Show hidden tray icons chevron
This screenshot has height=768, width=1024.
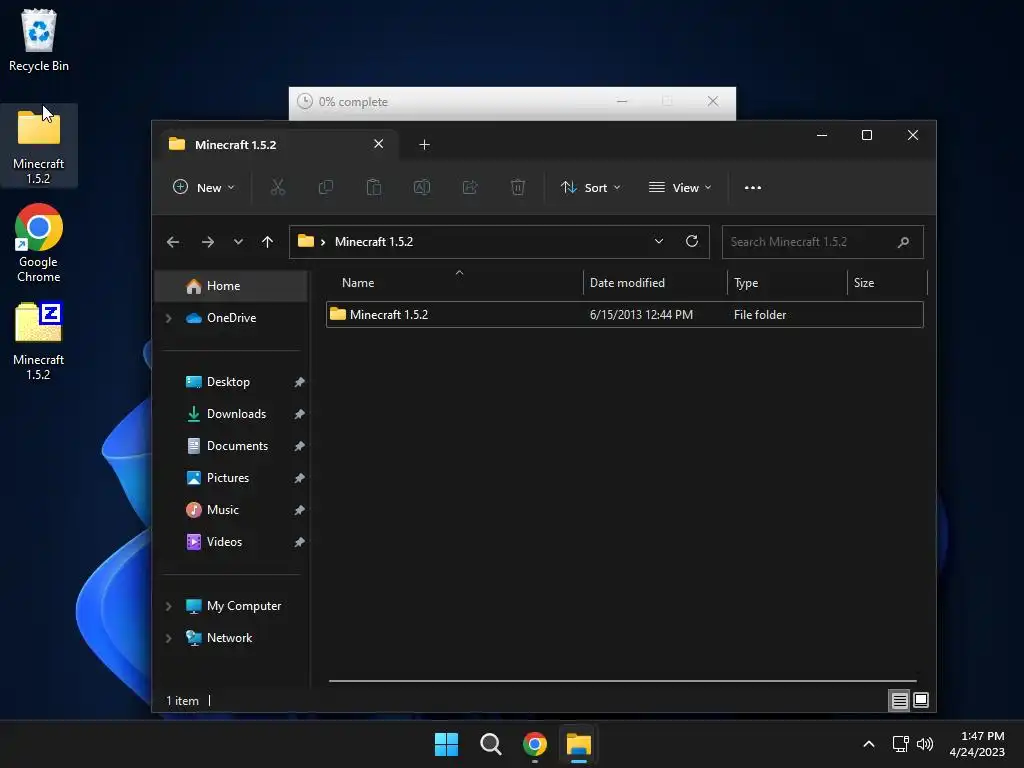click(869, 744)
